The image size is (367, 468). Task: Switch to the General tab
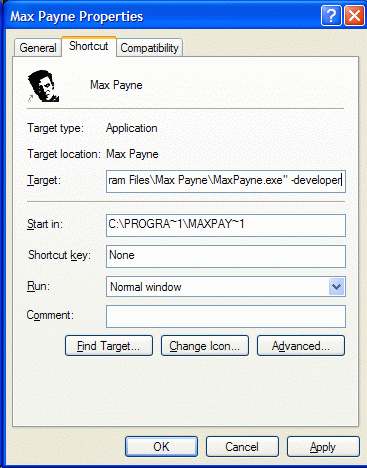[x=38, y=48]
